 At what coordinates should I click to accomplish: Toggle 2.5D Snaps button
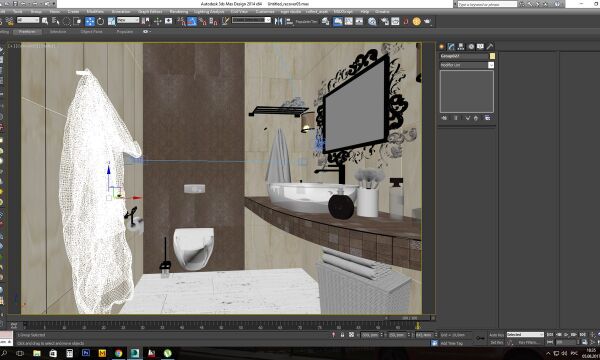(181, 21)
